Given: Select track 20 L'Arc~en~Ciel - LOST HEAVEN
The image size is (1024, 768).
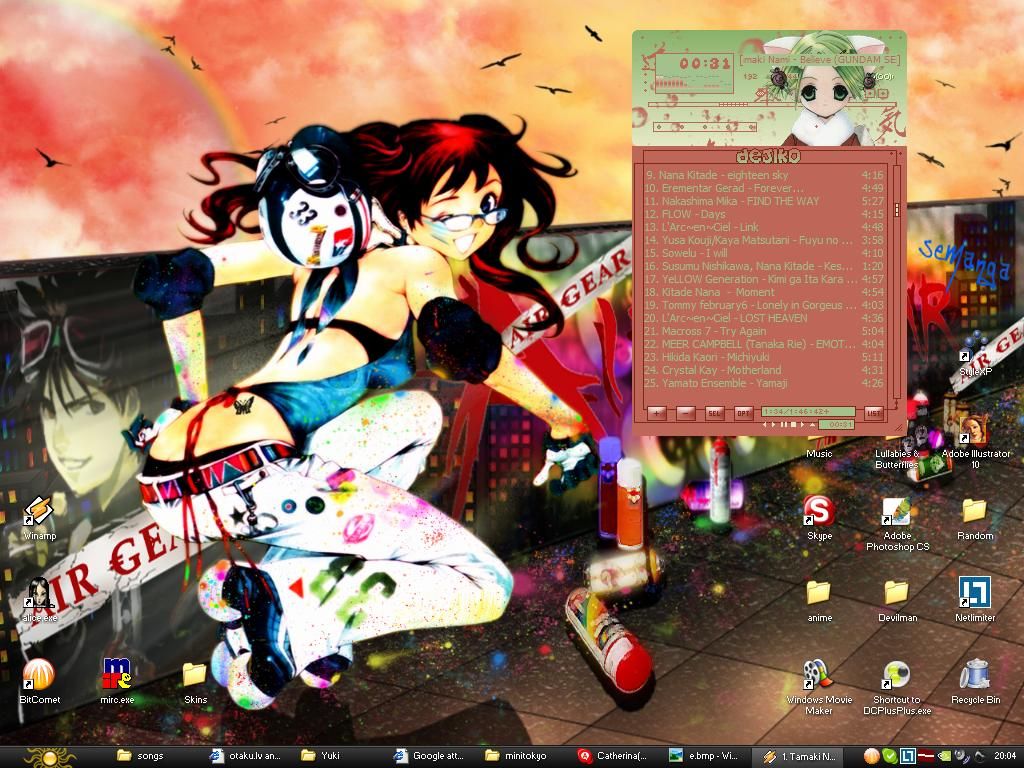Looking at the screenshot, I should (x=764, y=318).
